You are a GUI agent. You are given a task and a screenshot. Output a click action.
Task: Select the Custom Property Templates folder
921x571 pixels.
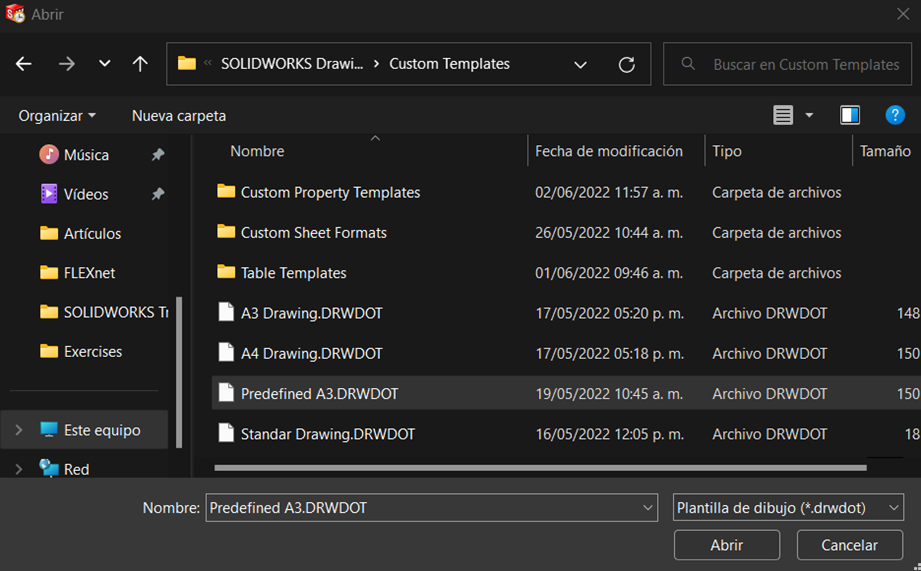(330, 192)
